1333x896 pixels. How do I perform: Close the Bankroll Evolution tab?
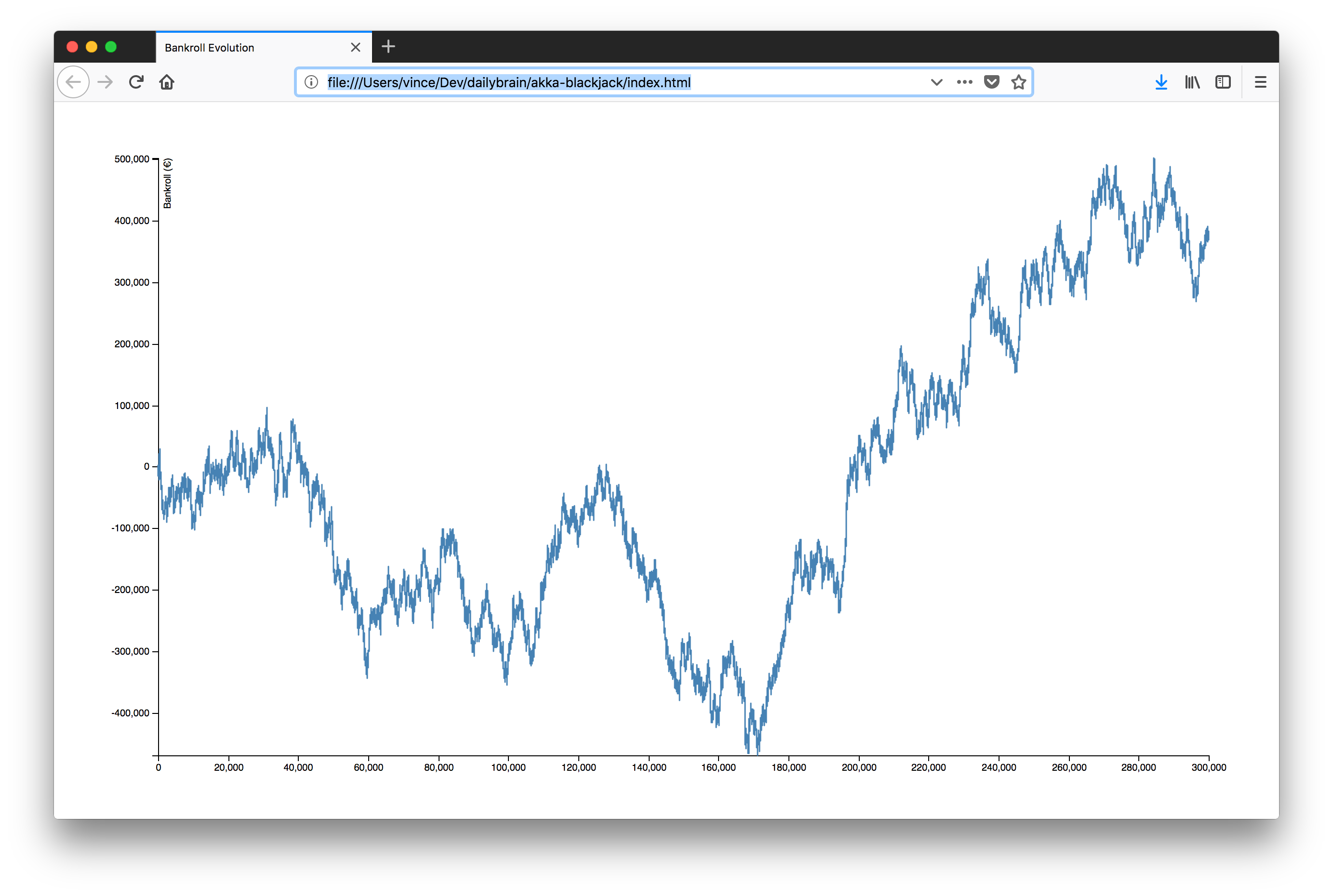356,47
